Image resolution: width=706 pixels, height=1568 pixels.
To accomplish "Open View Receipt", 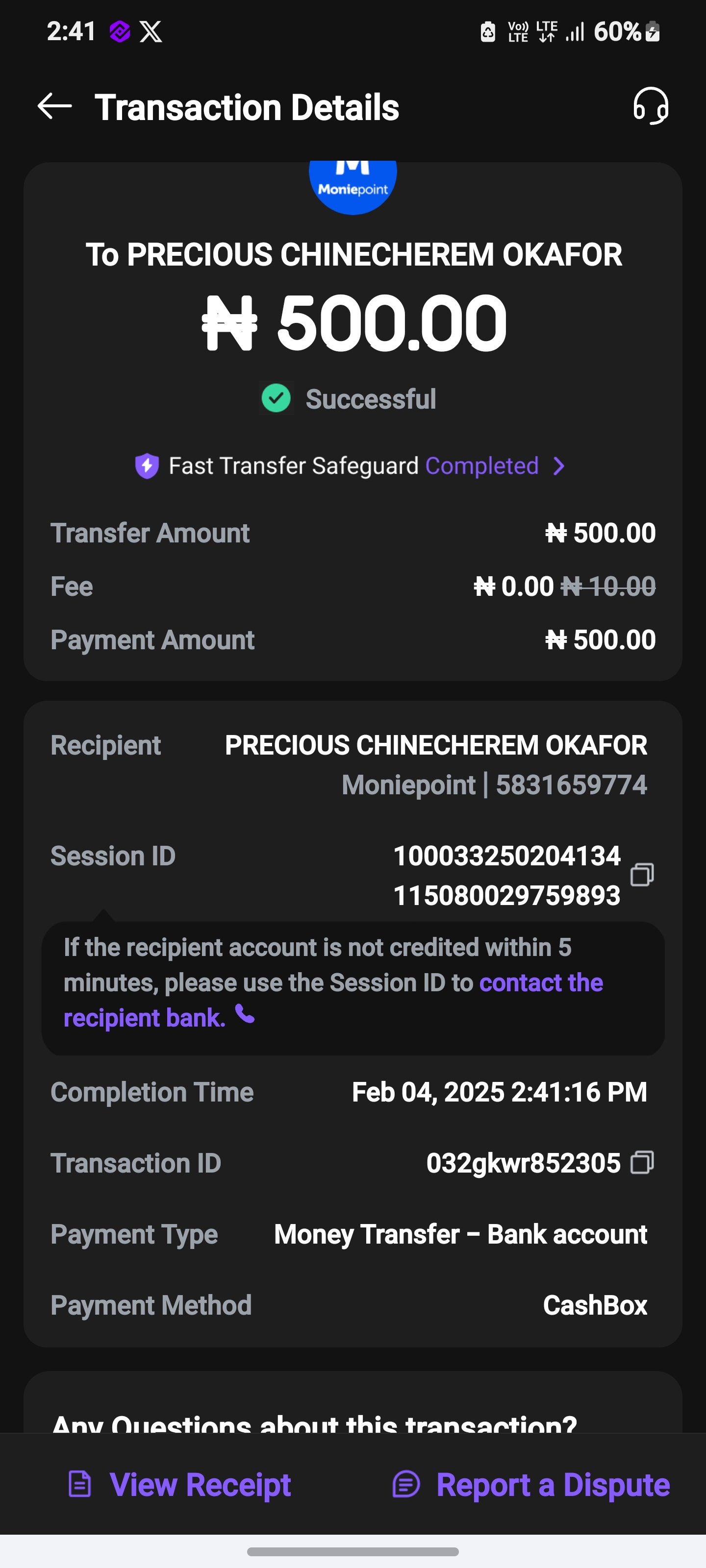I will [x=200, y=1484].
